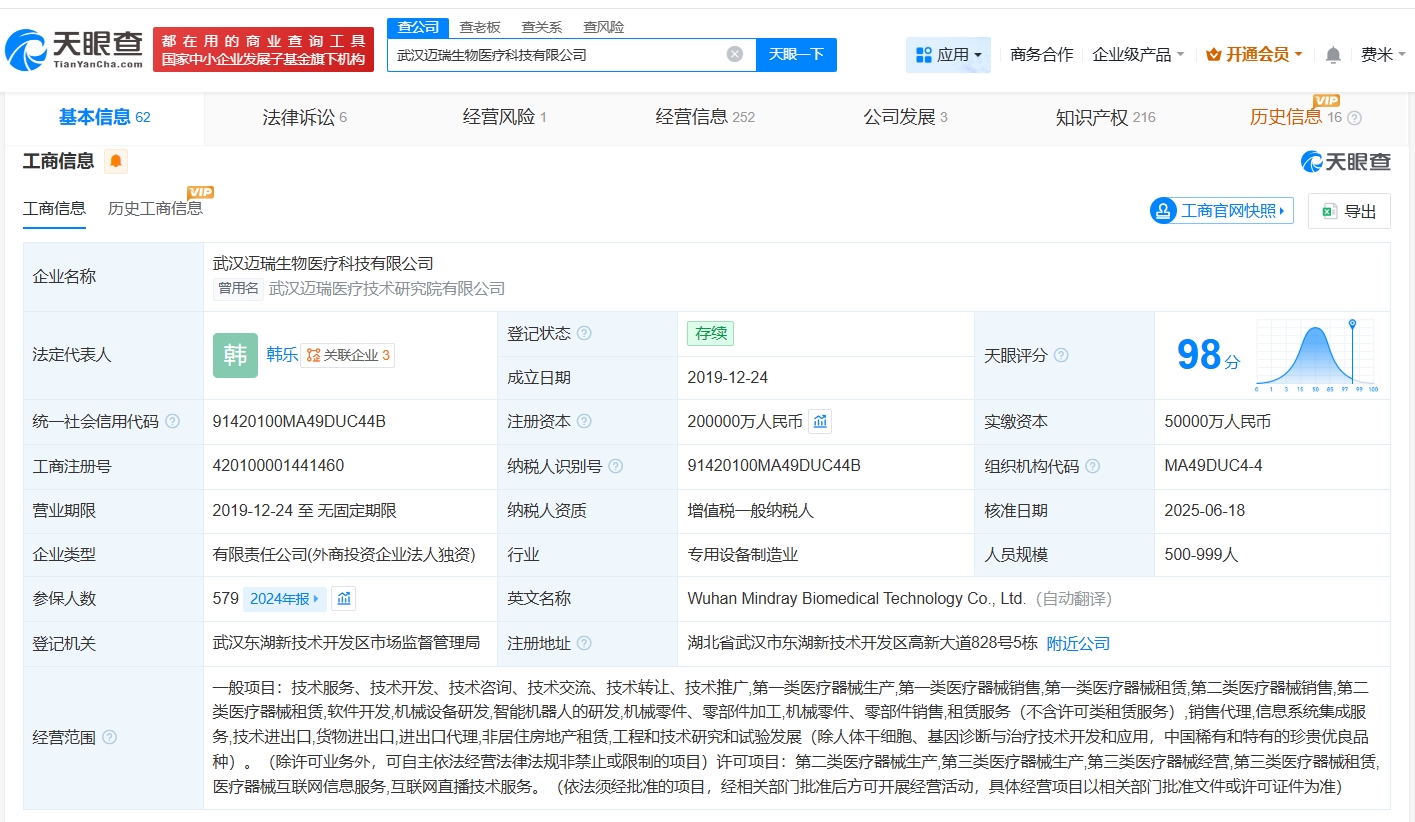Image resolution: width=1415 pixels, height=822 pixels.
Task: Select the 查老板 search tab
Action: (480, 27)
